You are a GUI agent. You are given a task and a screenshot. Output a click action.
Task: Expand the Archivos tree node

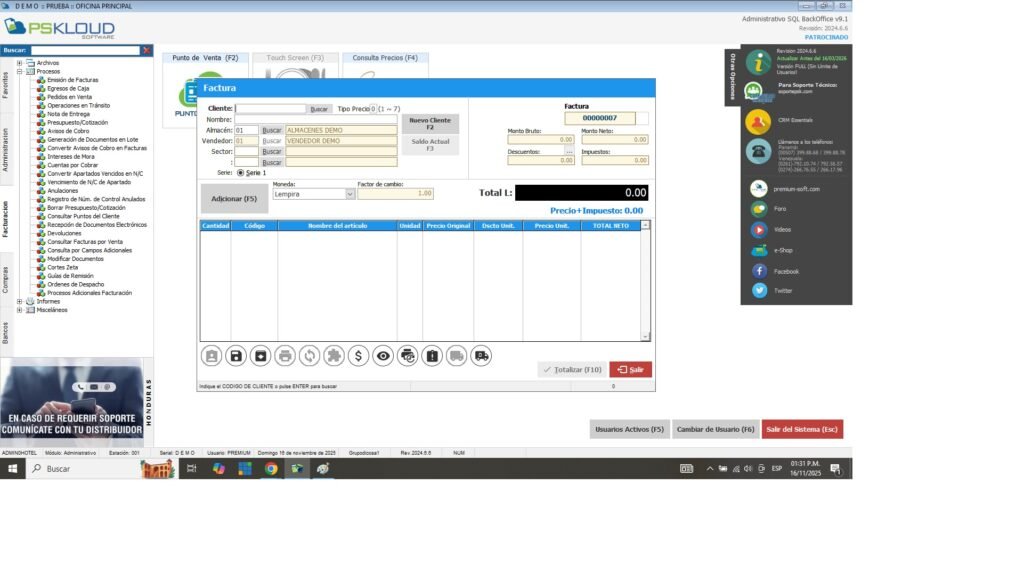pos(19,63)
